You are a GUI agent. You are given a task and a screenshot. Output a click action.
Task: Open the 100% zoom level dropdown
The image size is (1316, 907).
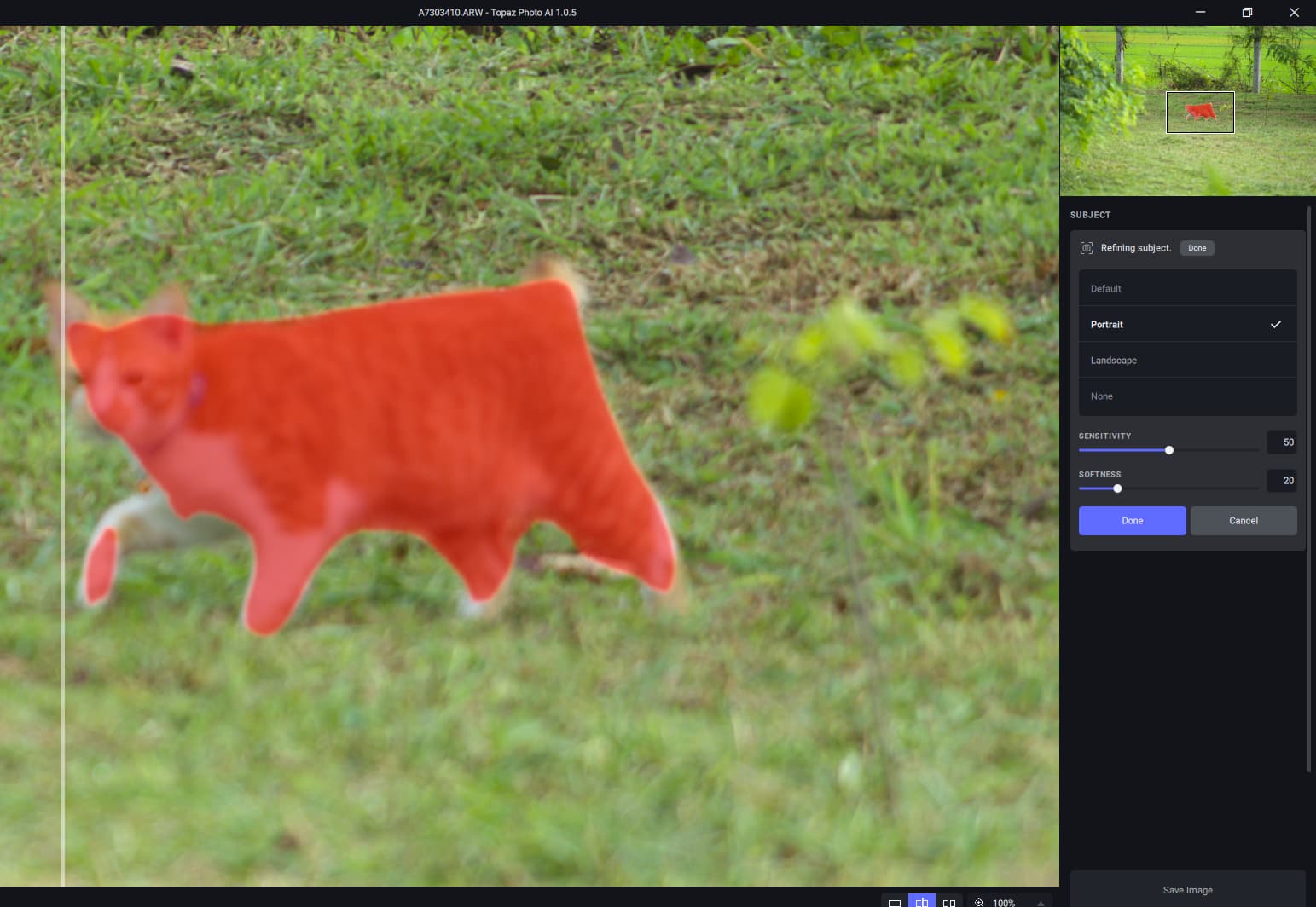click(1004, 903)
